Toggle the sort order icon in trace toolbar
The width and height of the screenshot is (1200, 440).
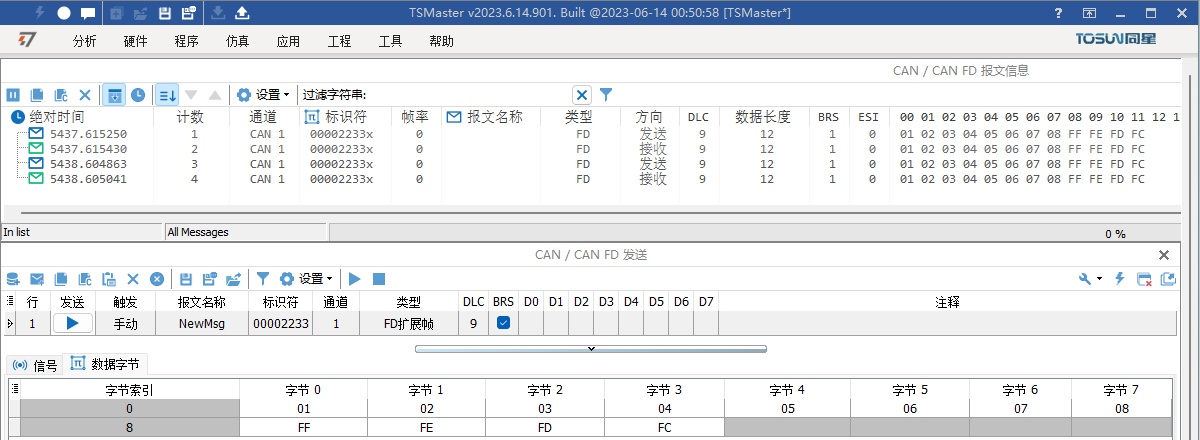pos(168,94)
